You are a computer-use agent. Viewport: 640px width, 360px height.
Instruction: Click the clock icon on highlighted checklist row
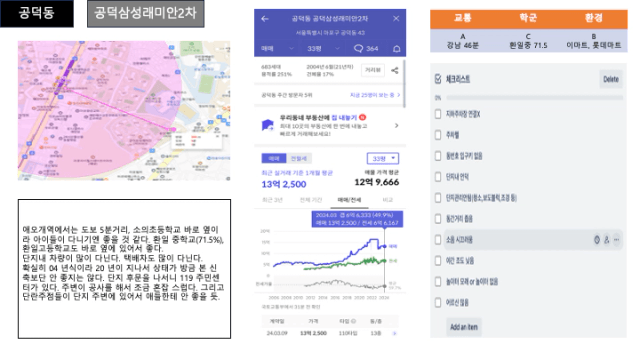pos(597,240)
